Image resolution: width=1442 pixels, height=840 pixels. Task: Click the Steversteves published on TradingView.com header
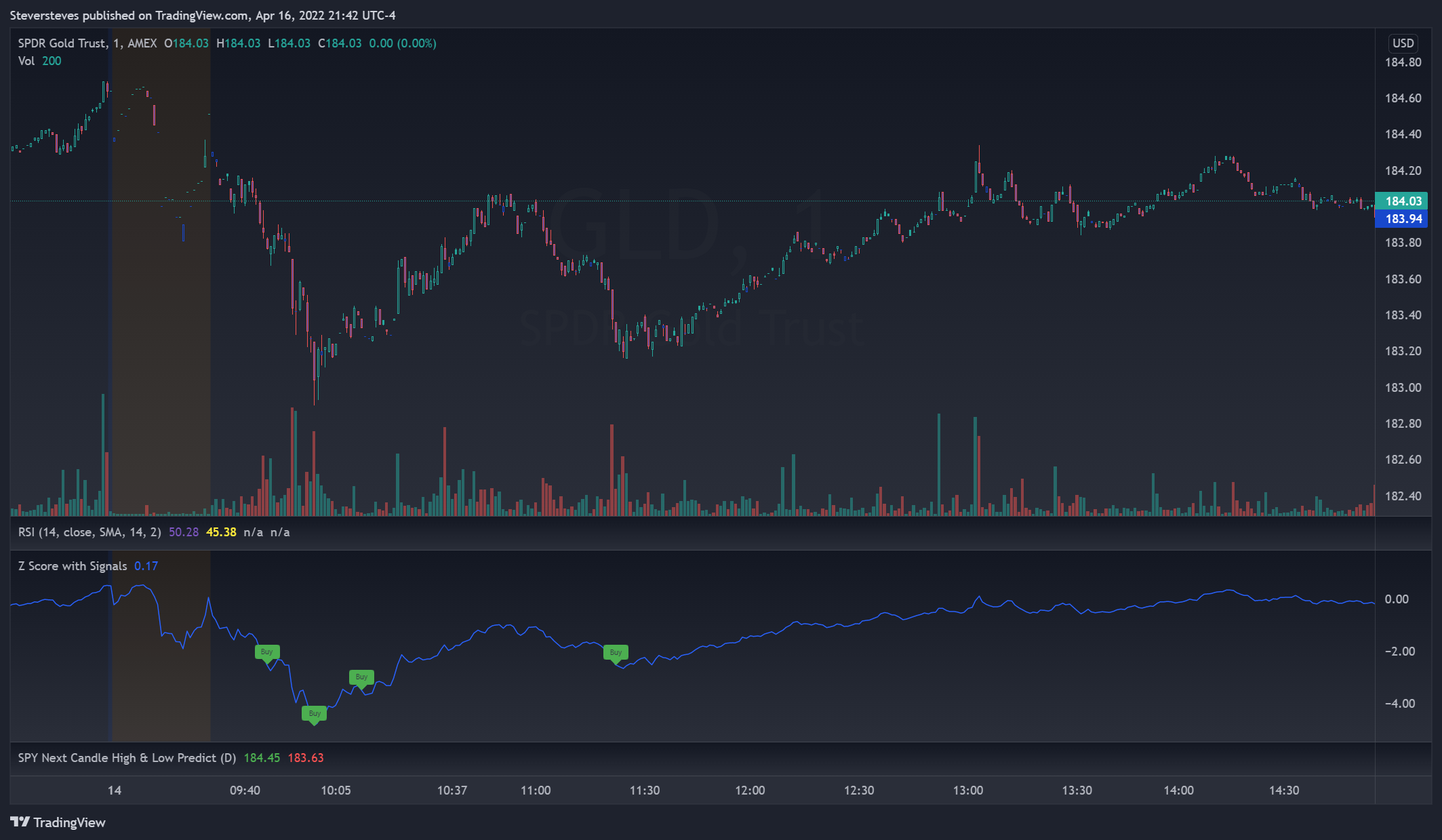click(x=203, y=15)
